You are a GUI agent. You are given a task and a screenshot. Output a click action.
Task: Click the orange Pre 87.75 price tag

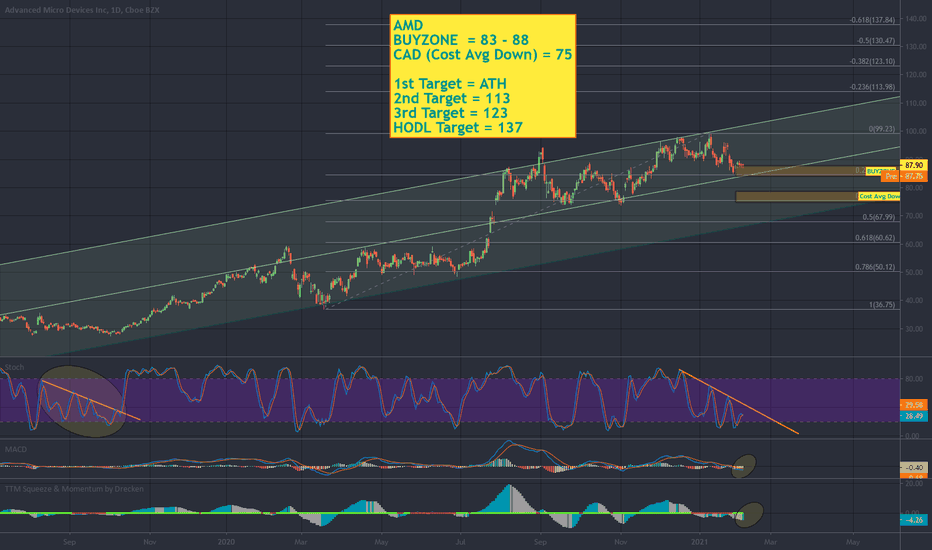904,177
